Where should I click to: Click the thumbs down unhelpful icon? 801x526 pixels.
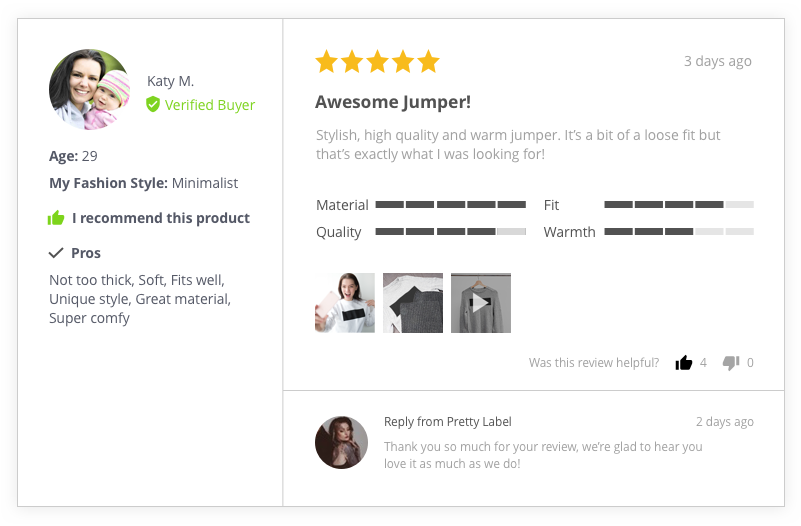click(731, 363)
